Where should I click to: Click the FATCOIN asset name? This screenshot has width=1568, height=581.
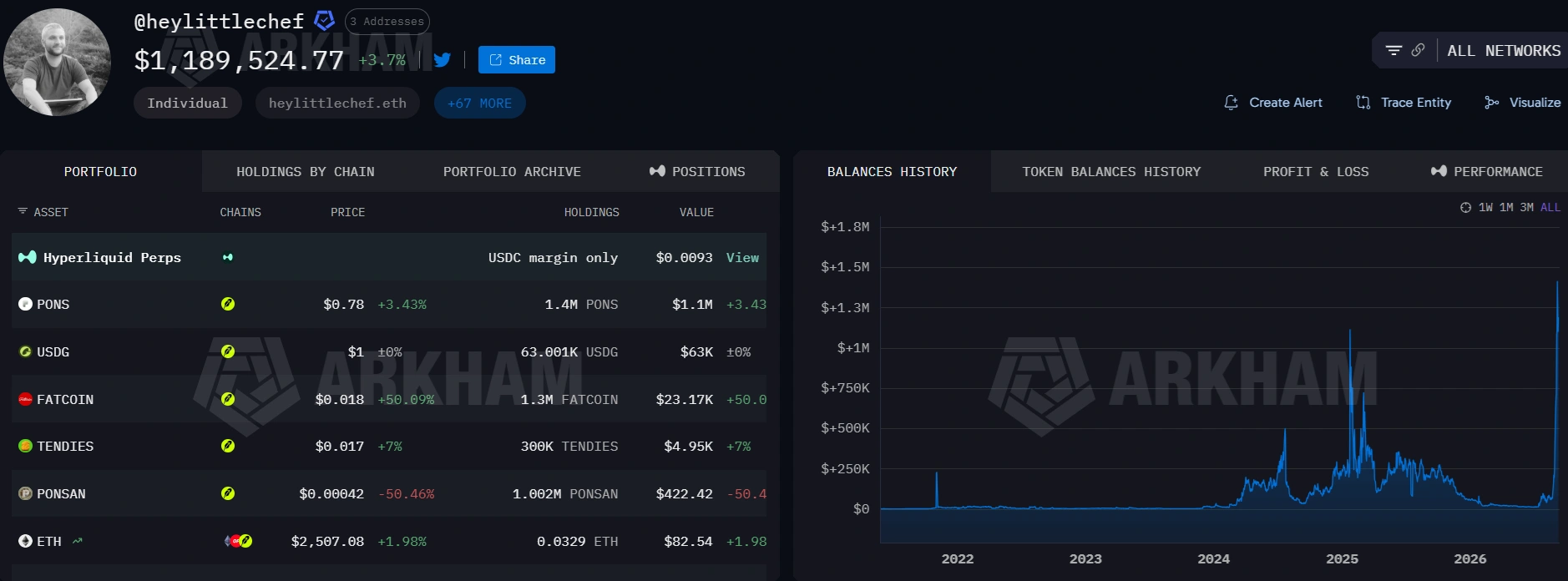[65, 400]
